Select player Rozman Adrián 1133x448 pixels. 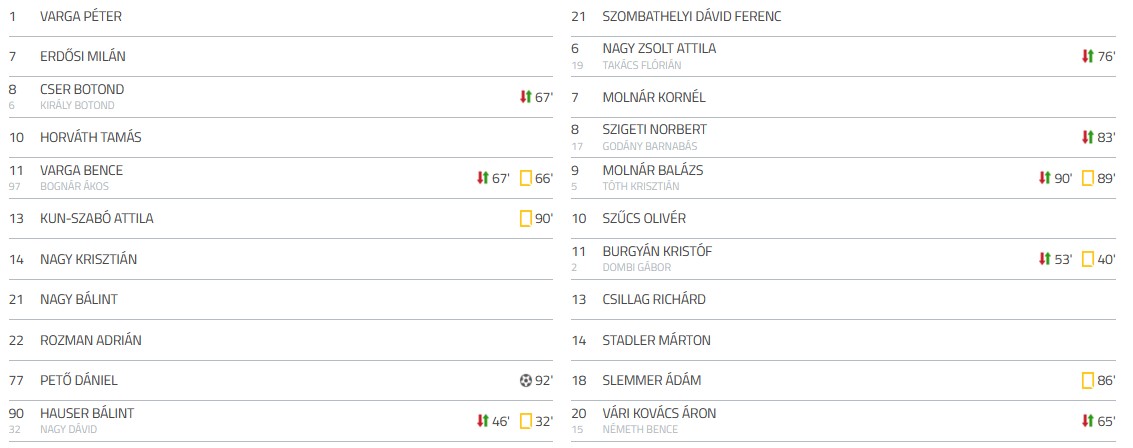(x=90, y=340)
